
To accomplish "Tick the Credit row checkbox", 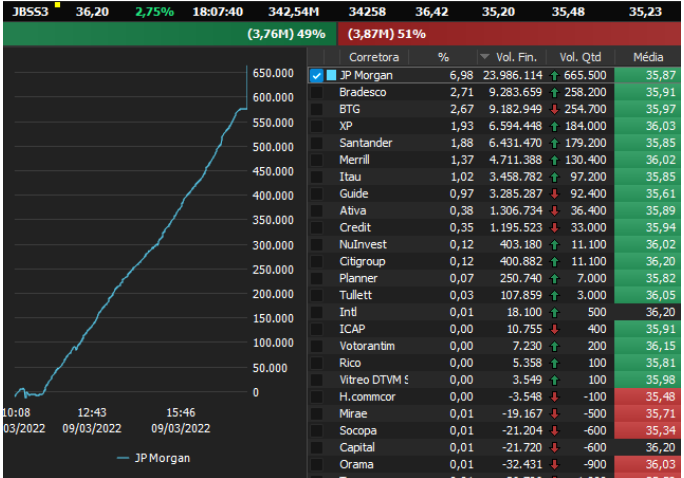I will coord(316,228).
